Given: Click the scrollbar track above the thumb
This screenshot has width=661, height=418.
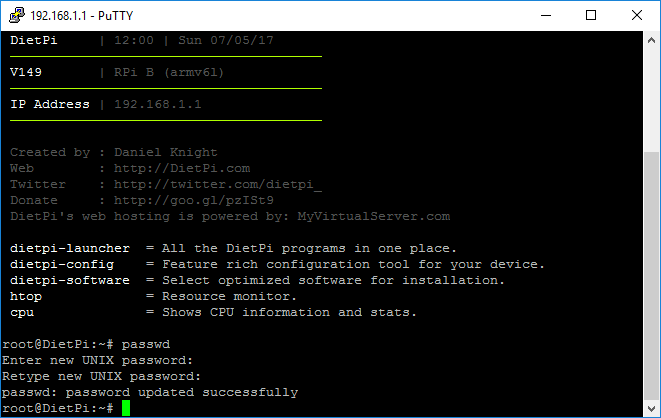Looking at the screenshot, I should click(x=651, y=101).
